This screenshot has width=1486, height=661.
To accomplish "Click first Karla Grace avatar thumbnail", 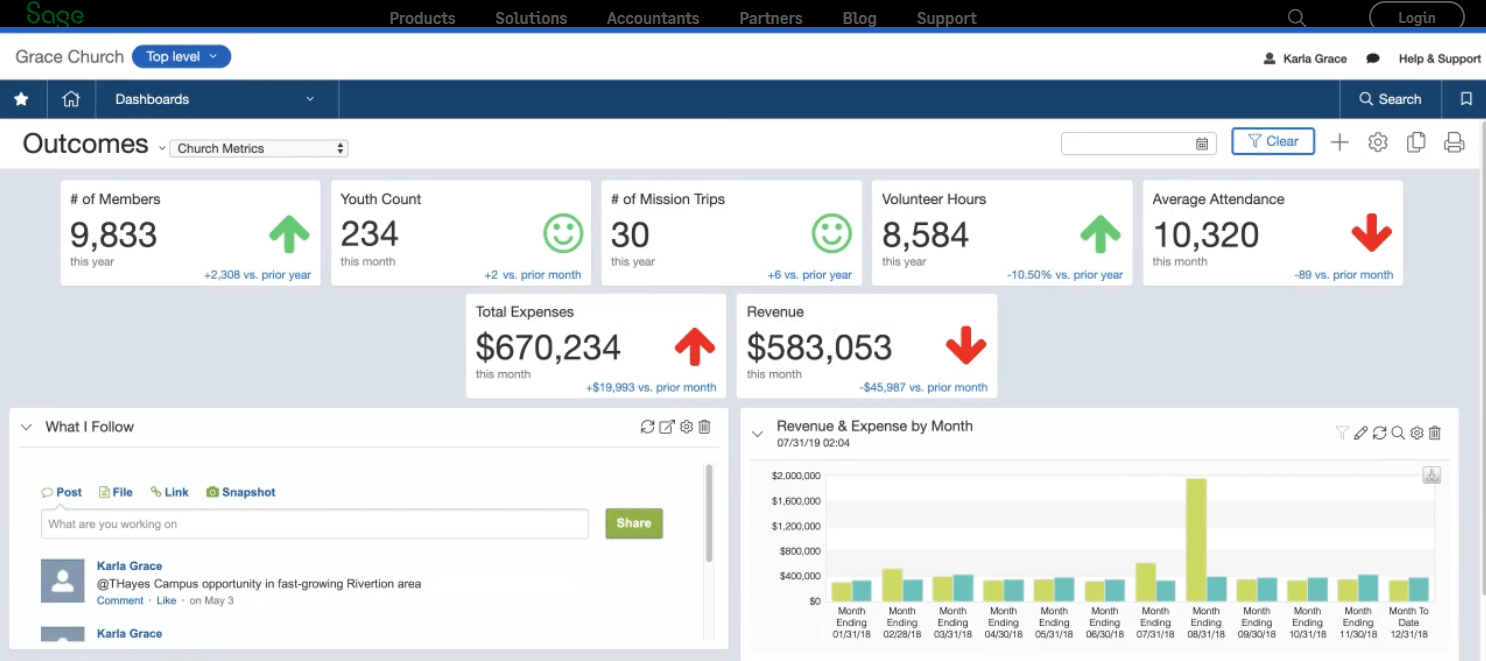I will tap(62, 581).
